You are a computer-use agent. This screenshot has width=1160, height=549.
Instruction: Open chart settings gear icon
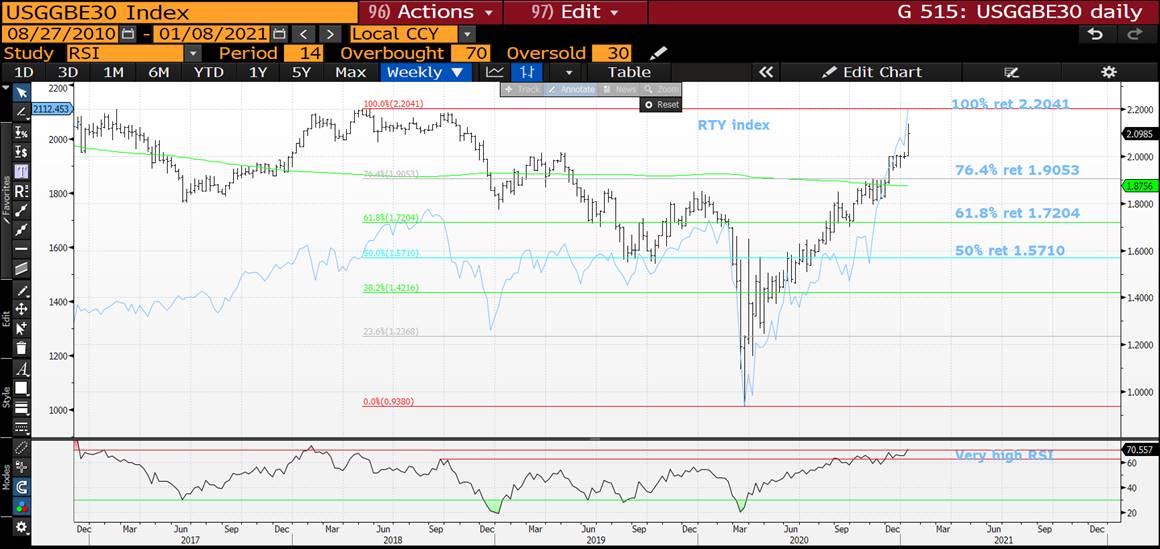pos(1108,72)
